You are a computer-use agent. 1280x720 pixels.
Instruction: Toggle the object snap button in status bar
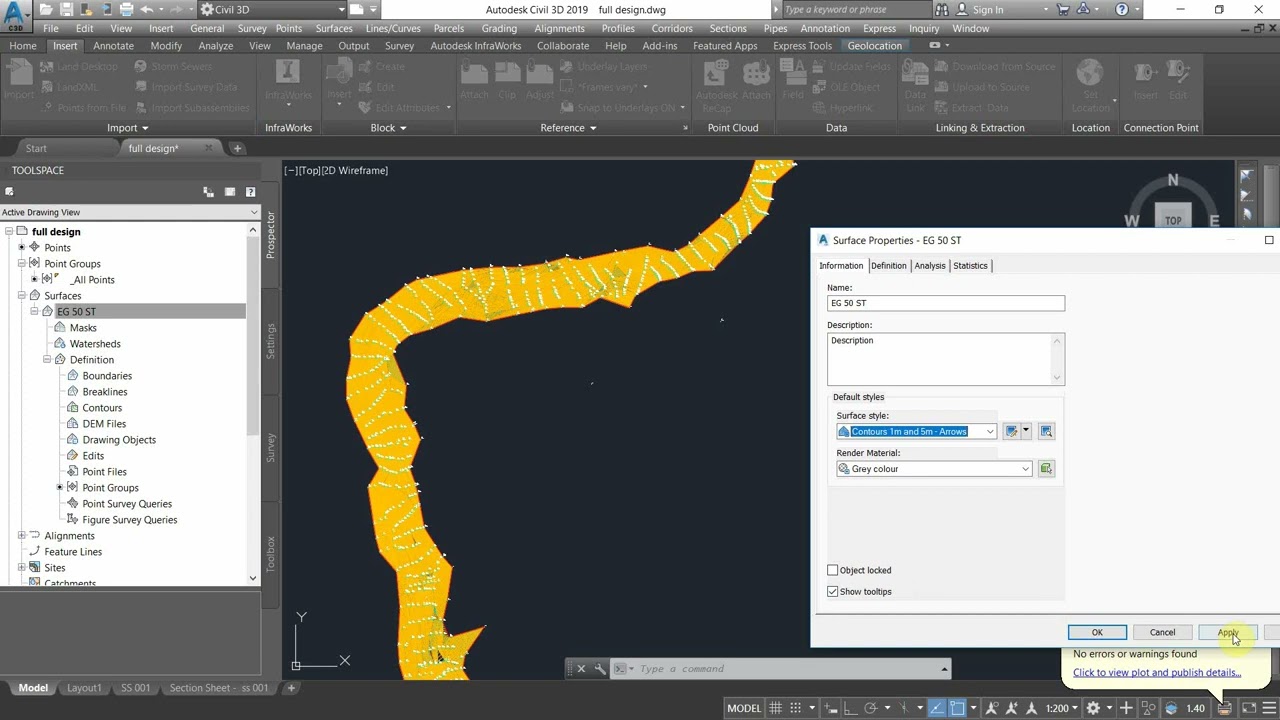pyautogui.click(x=957, y=708)
